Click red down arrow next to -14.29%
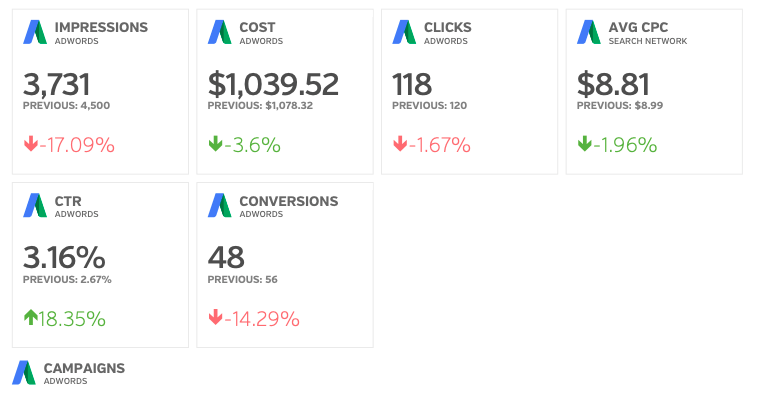The width and height of the screenshot is (779, 398). [216, 317]
